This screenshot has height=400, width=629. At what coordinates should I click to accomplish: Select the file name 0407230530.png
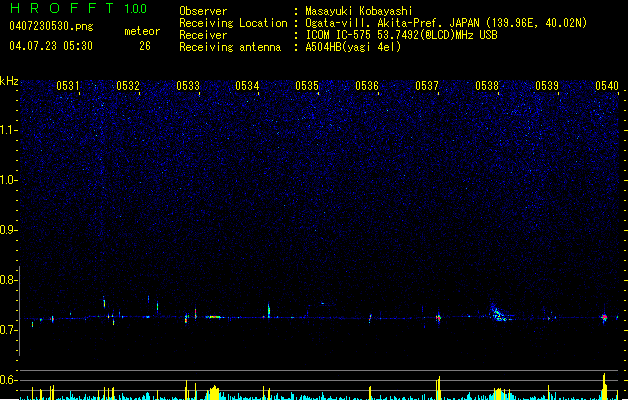coord(51,26)
